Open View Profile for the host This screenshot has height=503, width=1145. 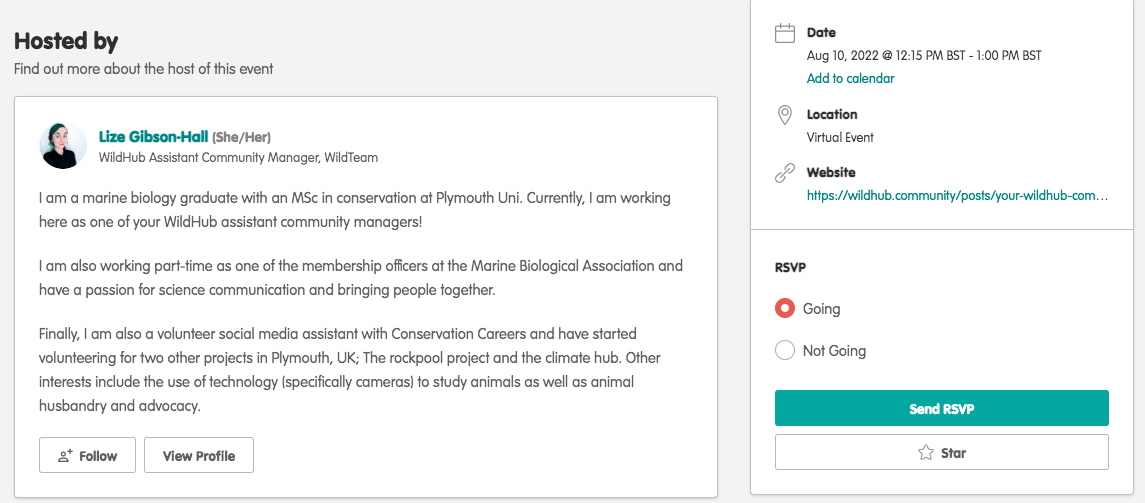(x=199, y=455)
